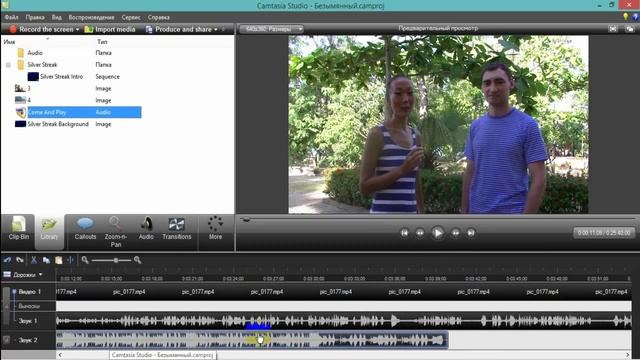Image resolution: width=640 pixels, height=360 pixels.
Task: Click Import media button
Action: [x=110, y=29]
